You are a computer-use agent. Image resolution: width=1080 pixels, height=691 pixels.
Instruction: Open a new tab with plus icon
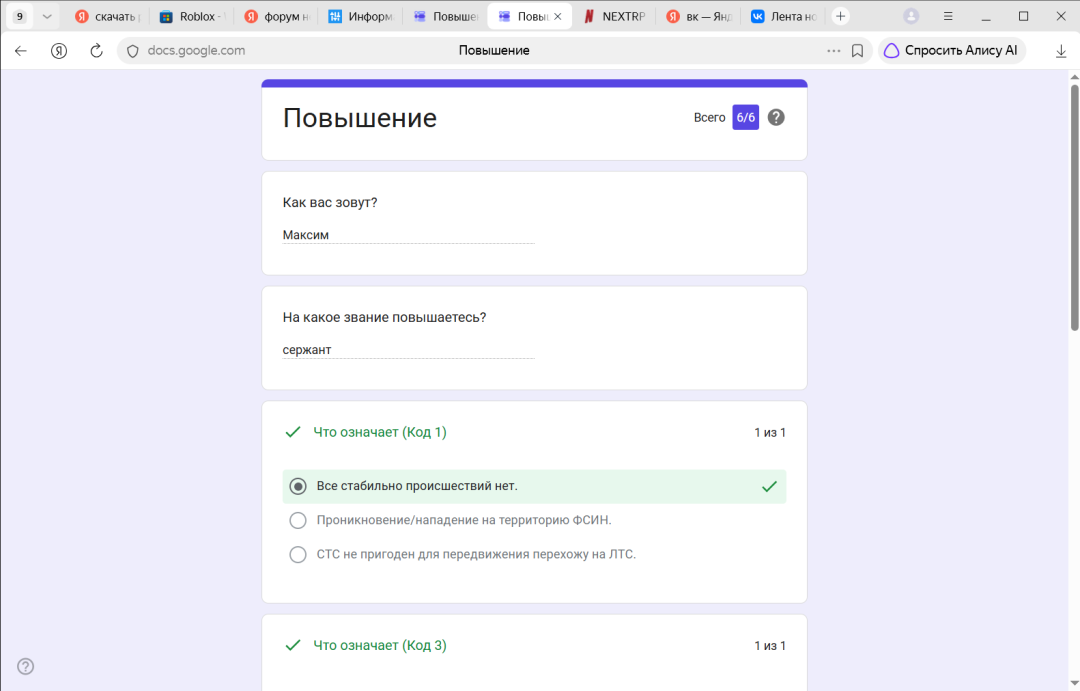[x=840, y=17]
